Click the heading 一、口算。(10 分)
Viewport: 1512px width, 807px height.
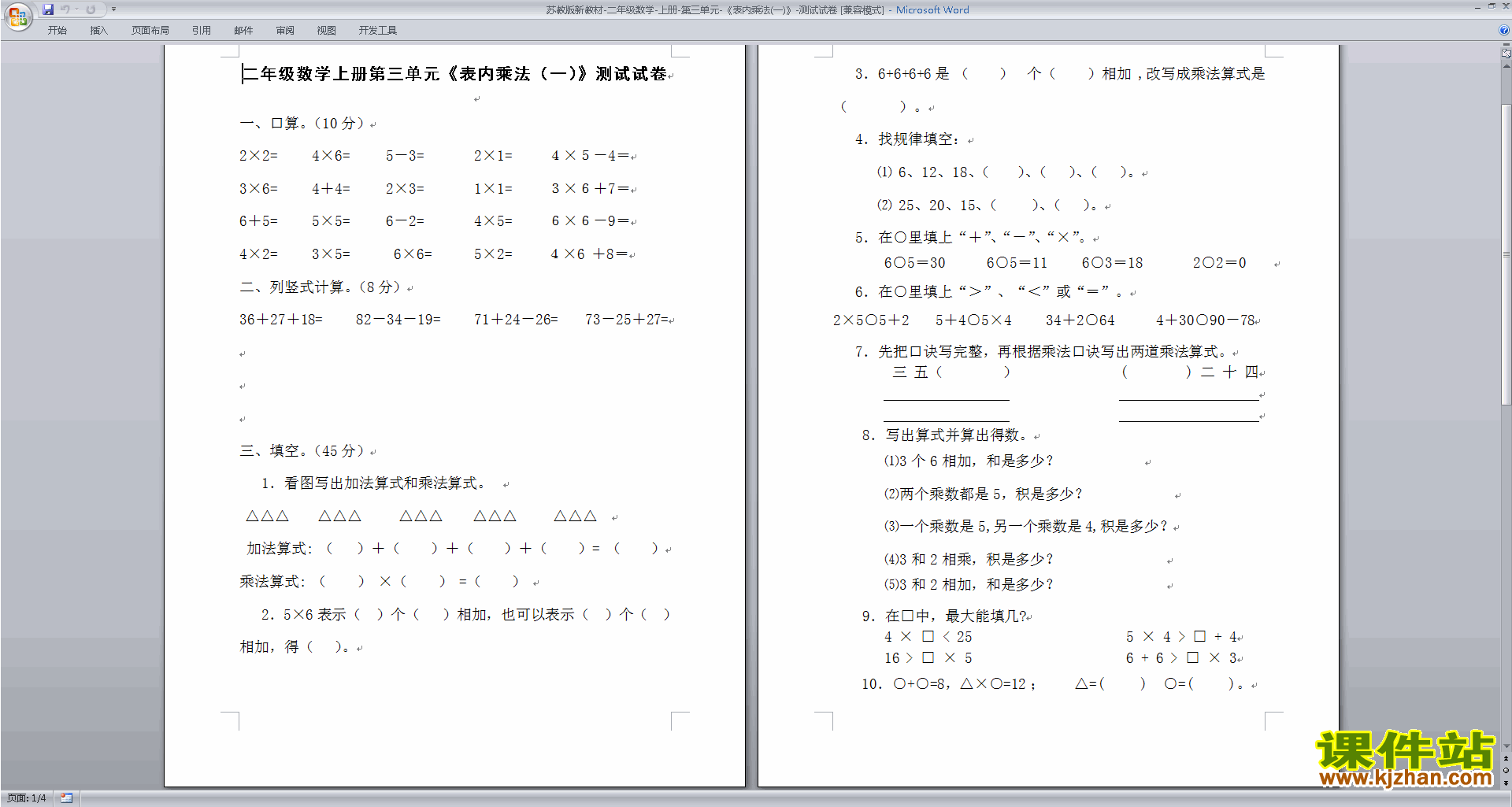pos(302,124)
